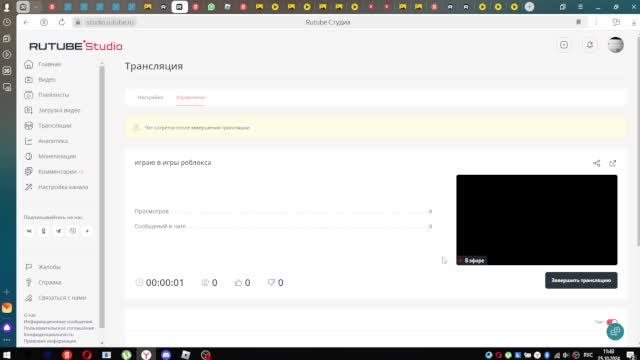Click the viewers counter icon
The width and height of the screenshot is (640, 360).
[205, 282]
